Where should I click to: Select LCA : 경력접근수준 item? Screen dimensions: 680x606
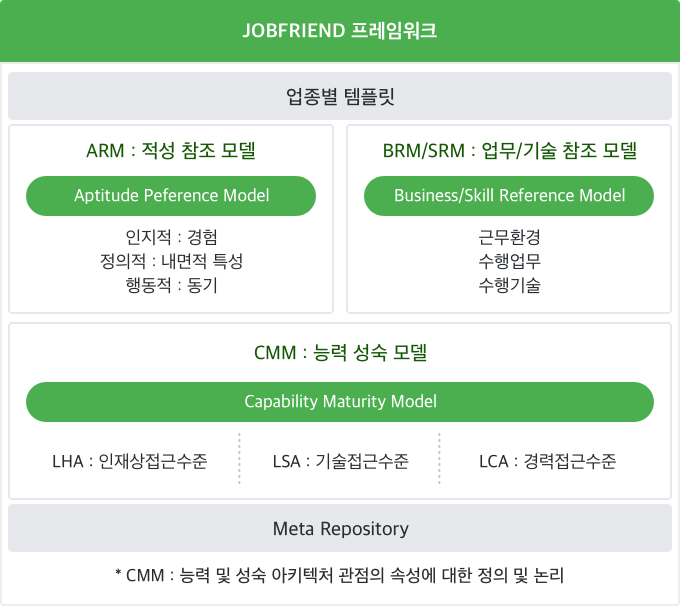pyautogui.click(x=547, y=461)
